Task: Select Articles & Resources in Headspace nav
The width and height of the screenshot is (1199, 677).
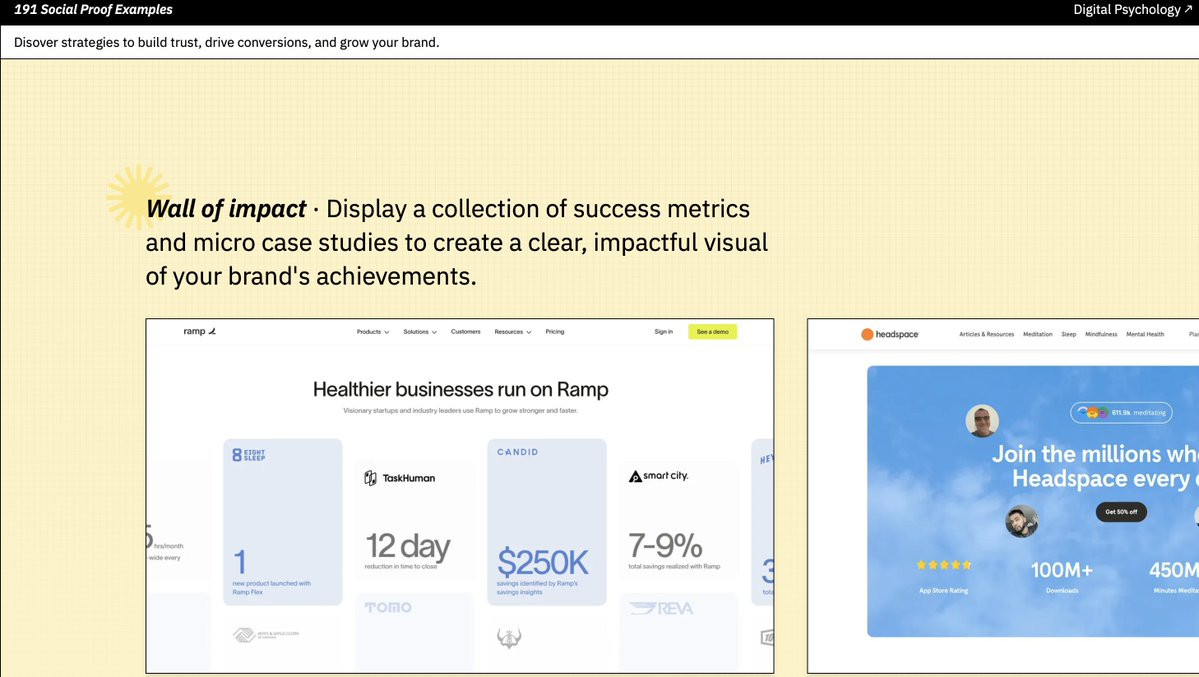Action: pos(986,334)
